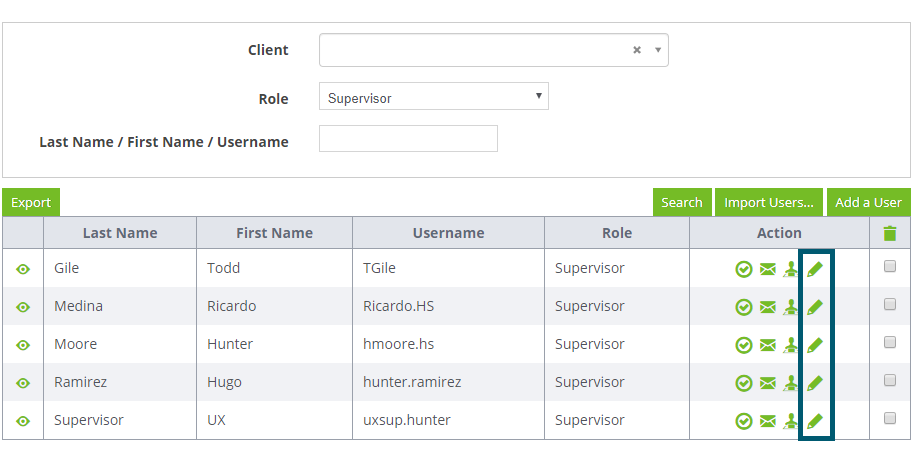Click the person icon for uxsup.hunter
The width and height of the screenshot is (919, 451).
click(790, 421)
